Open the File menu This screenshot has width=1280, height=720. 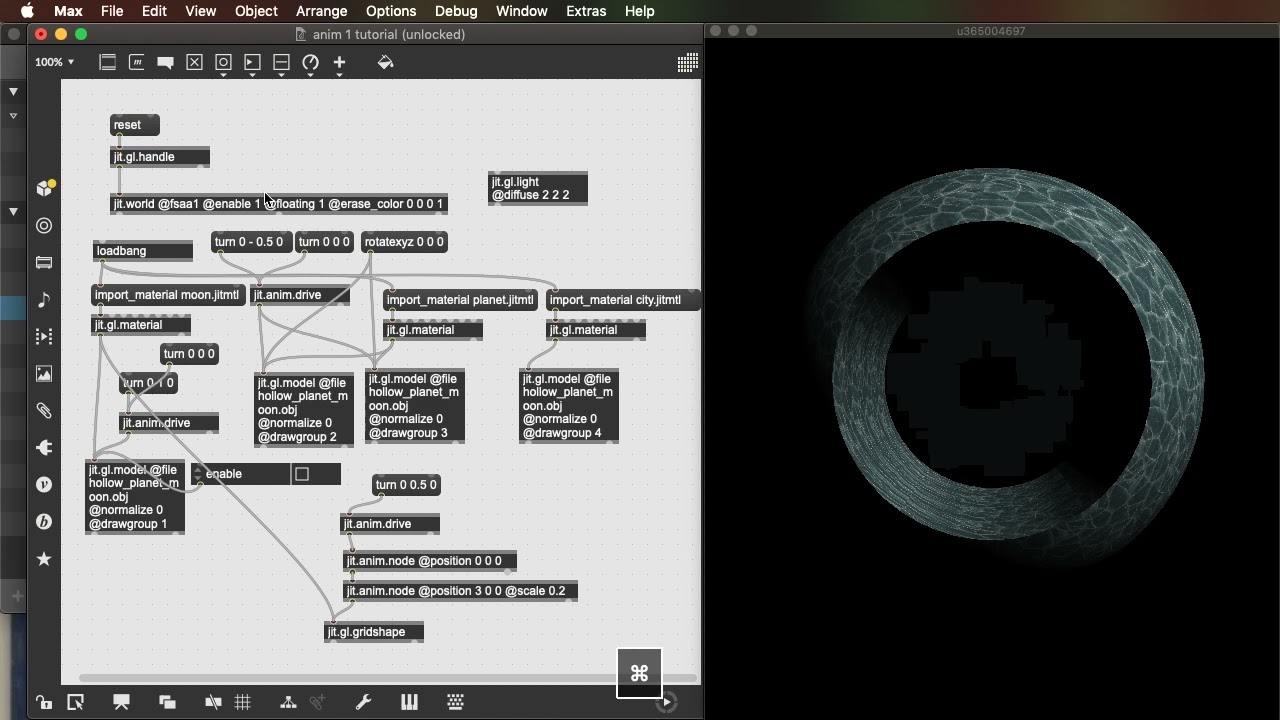point(112,11)
